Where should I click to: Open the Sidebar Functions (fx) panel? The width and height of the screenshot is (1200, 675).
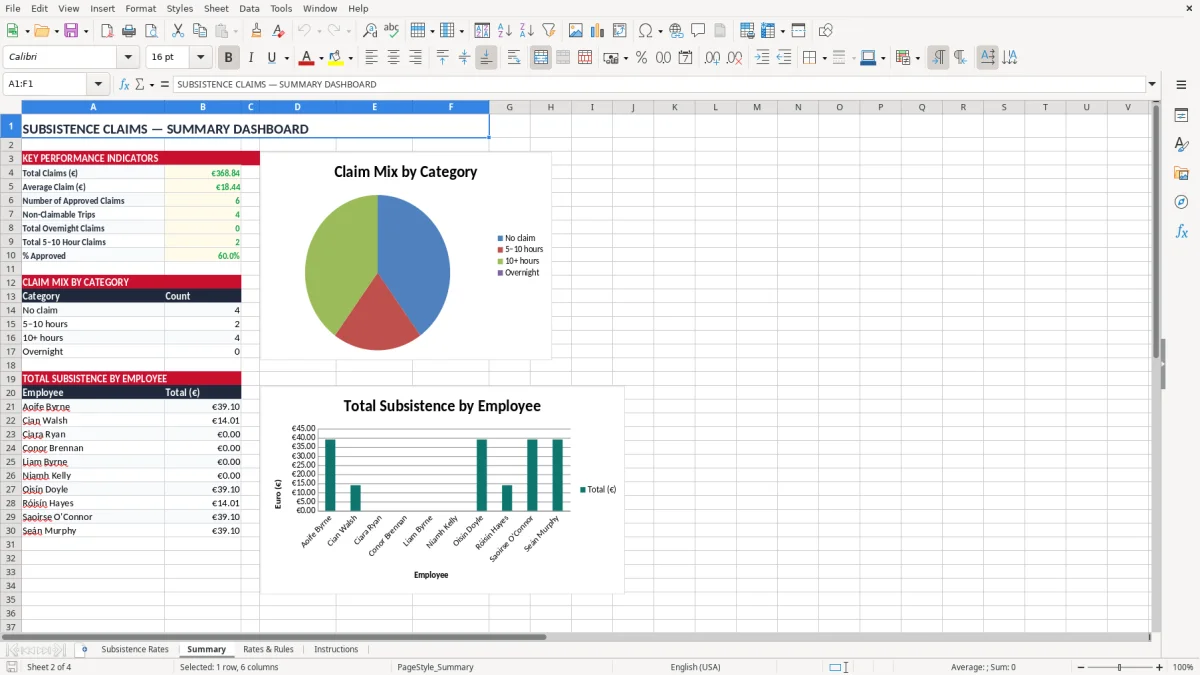1181,231
